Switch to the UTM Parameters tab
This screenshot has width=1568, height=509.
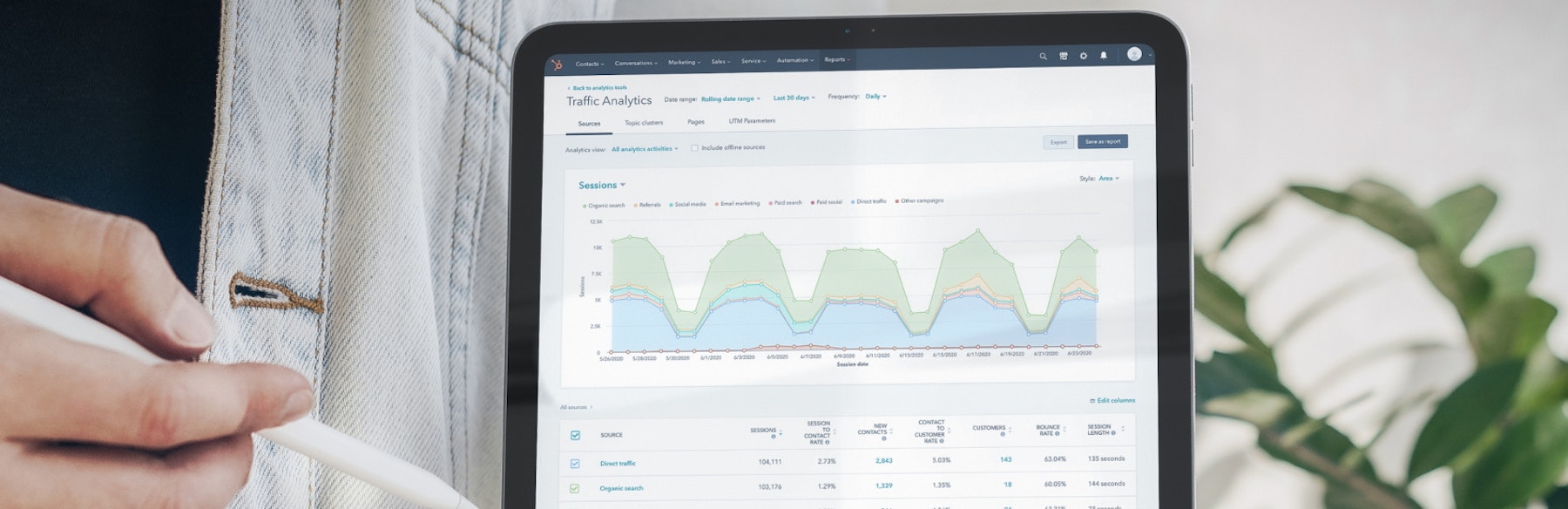[x=752, y=121]
